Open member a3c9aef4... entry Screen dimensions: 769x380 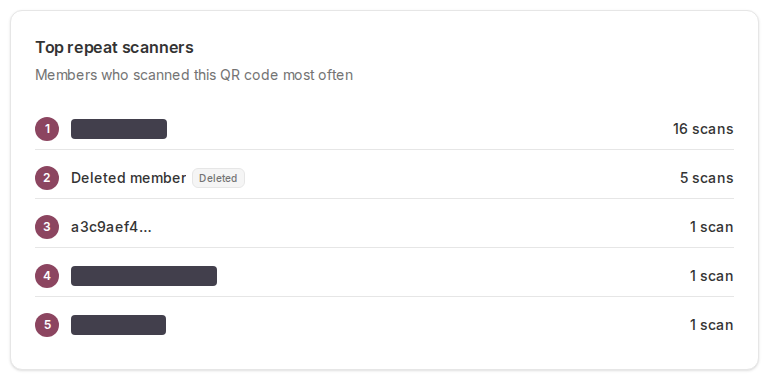tap(111, 227)
